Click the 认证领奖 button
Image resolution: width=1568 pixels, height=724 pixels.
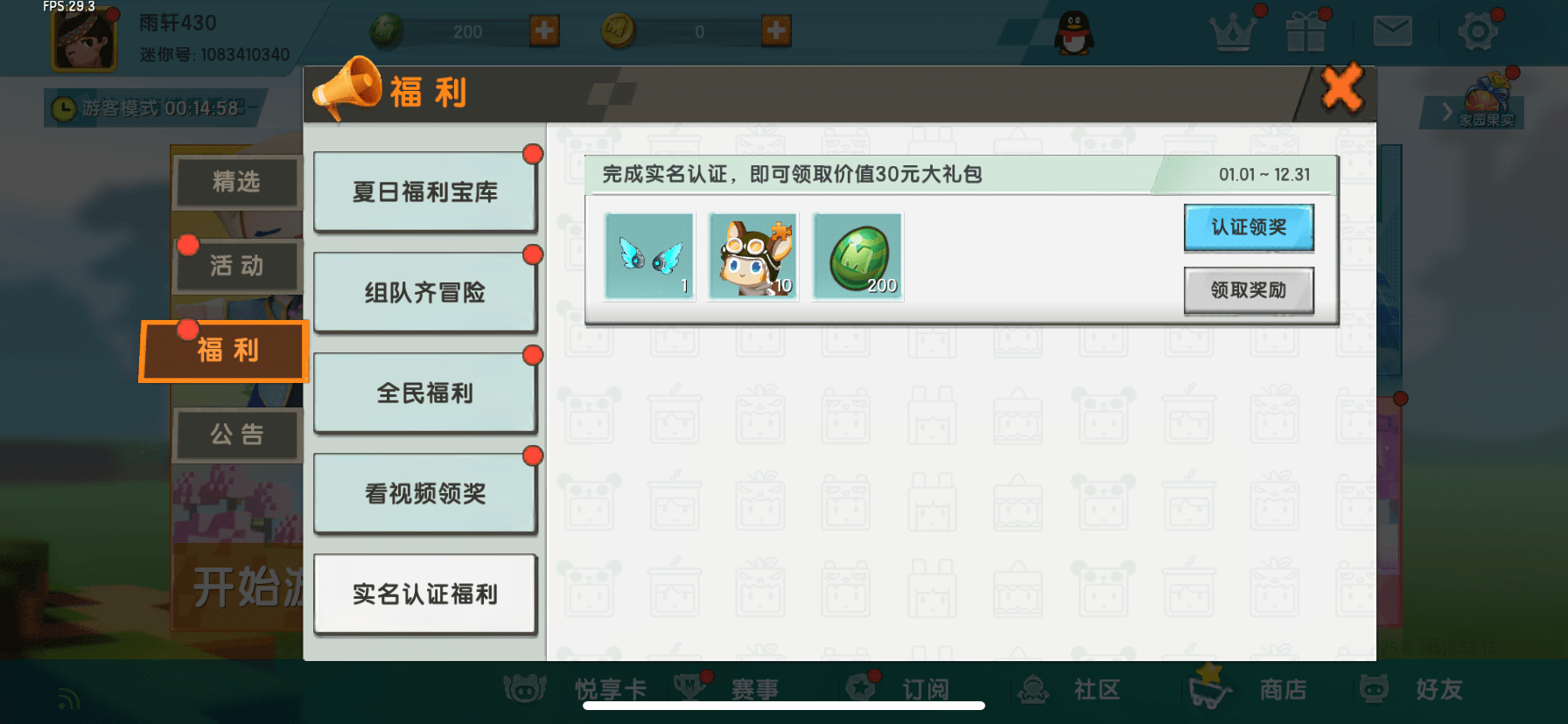point(1249,227)
